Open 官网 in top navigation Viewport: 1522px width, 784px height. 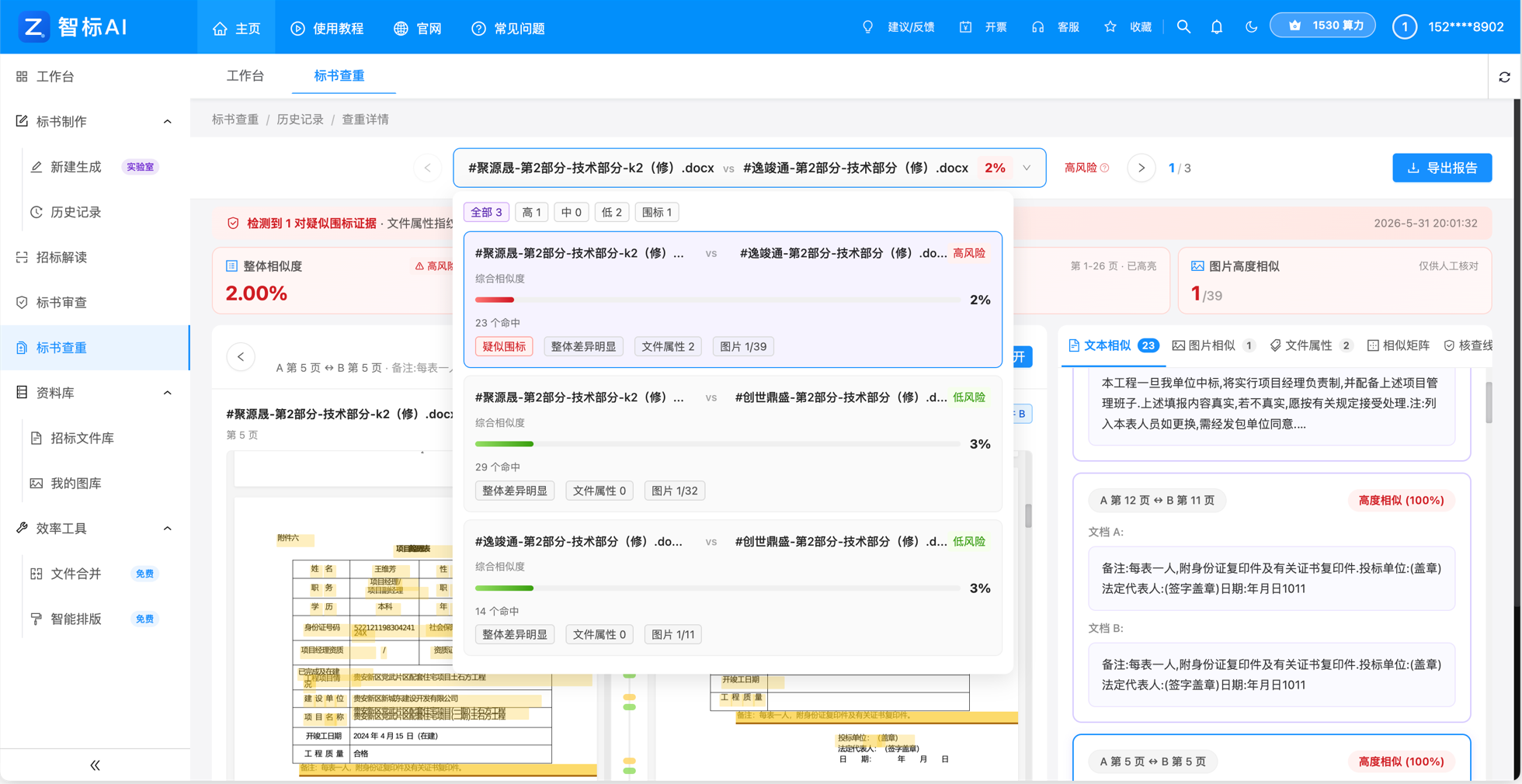[x=418, y=29]
